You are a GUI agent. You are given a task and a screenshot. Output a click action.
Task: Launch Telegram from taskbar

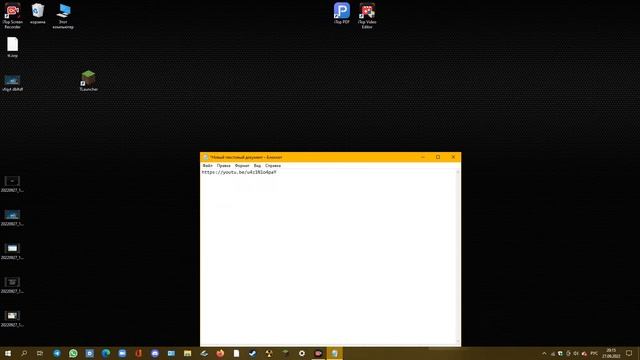click(57, 353)
